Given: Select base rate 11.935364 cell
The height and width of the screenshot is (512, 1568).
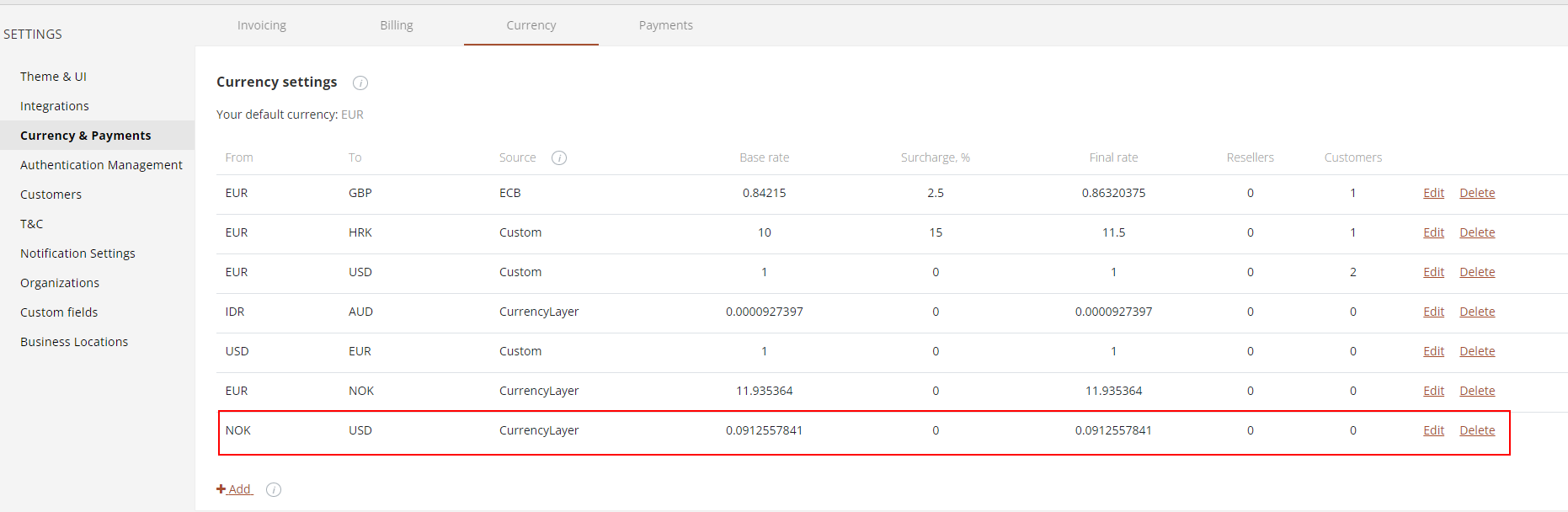Looking at the screenshot, I should pyautogui.click(x=765, y=391).
